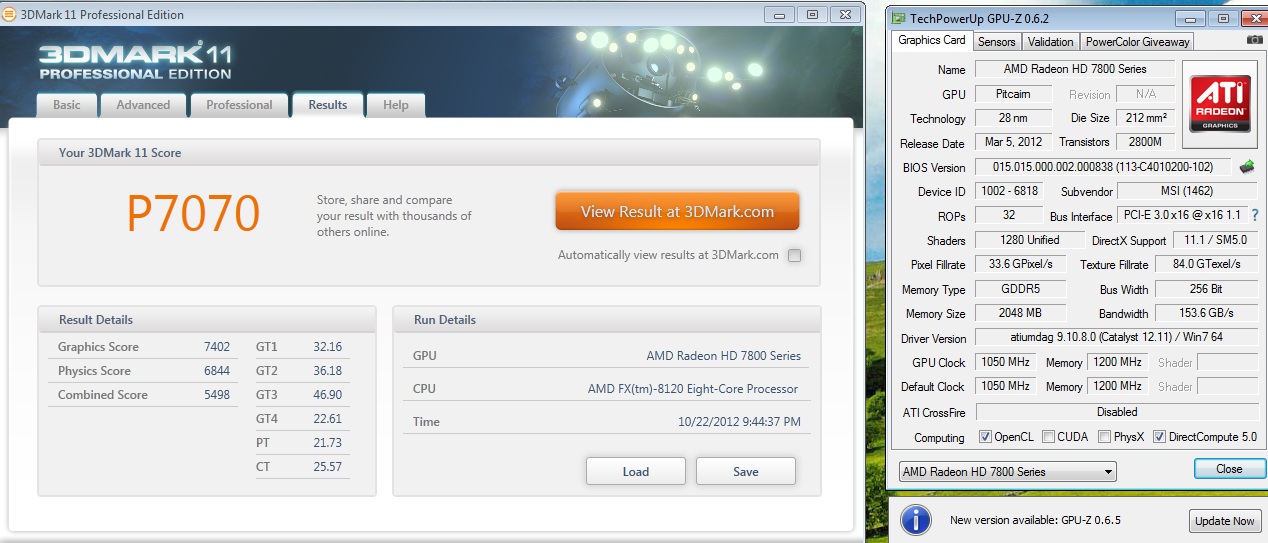Click the ATI CrossFire Disabled field
This screenshot has height=543, width=1268.
[x=1116, y=411]
